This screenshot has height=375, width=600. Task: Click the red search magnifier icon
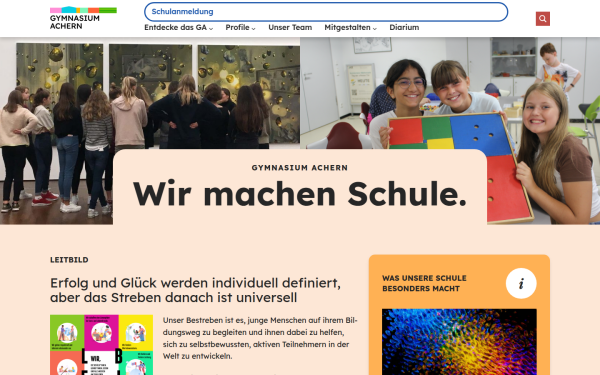click(543, 19)
